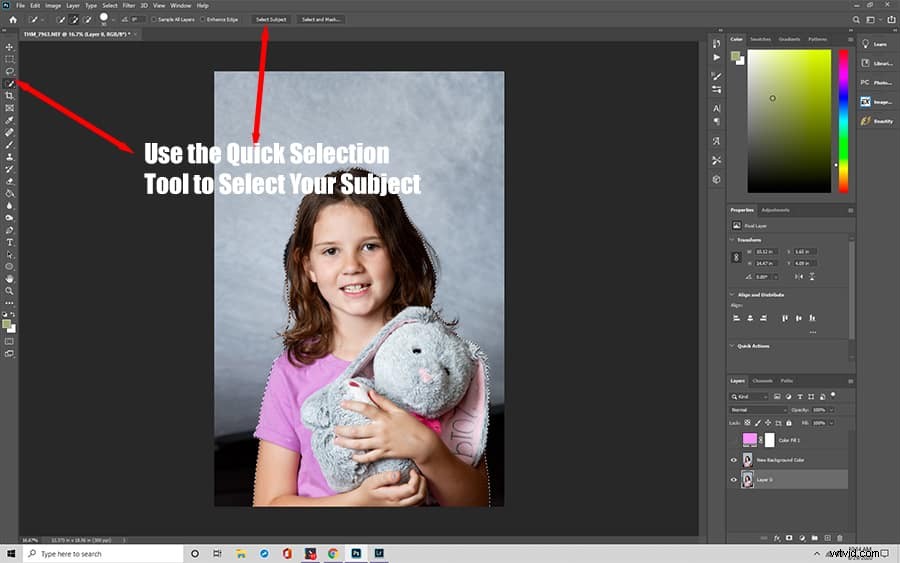Open the Opacity dropdown arrow
This screenshot has height=563, width=900.
click(831, 410)
